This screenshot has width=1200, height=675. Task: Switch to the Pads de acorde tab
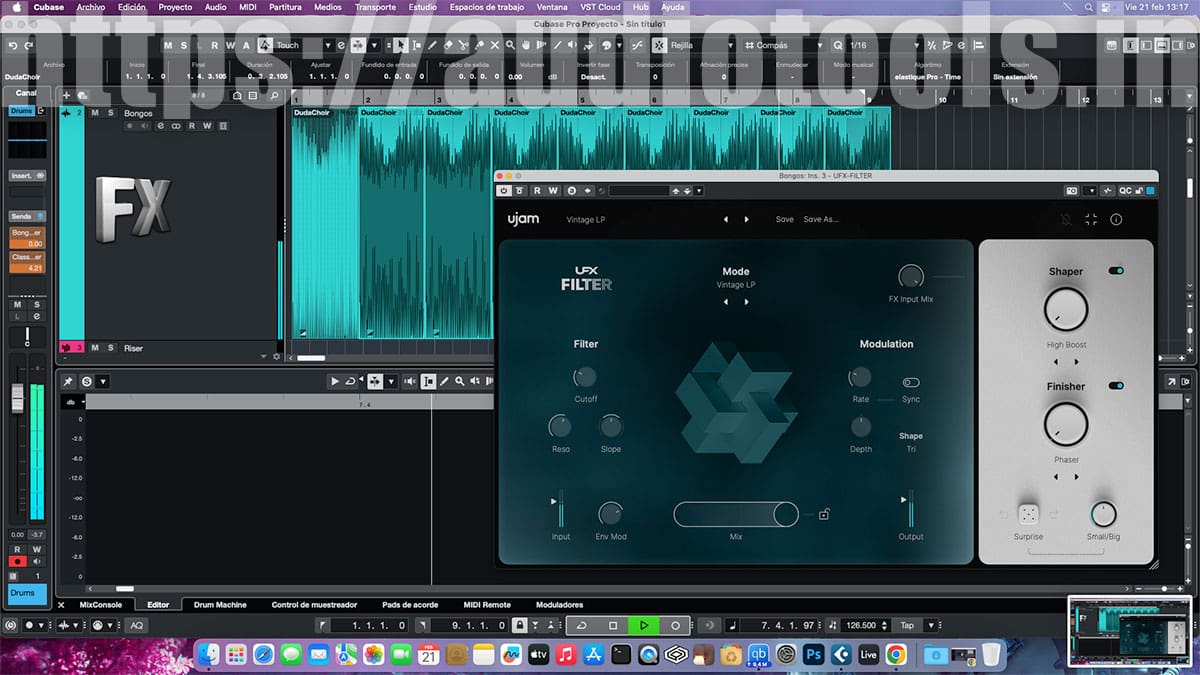408,605
